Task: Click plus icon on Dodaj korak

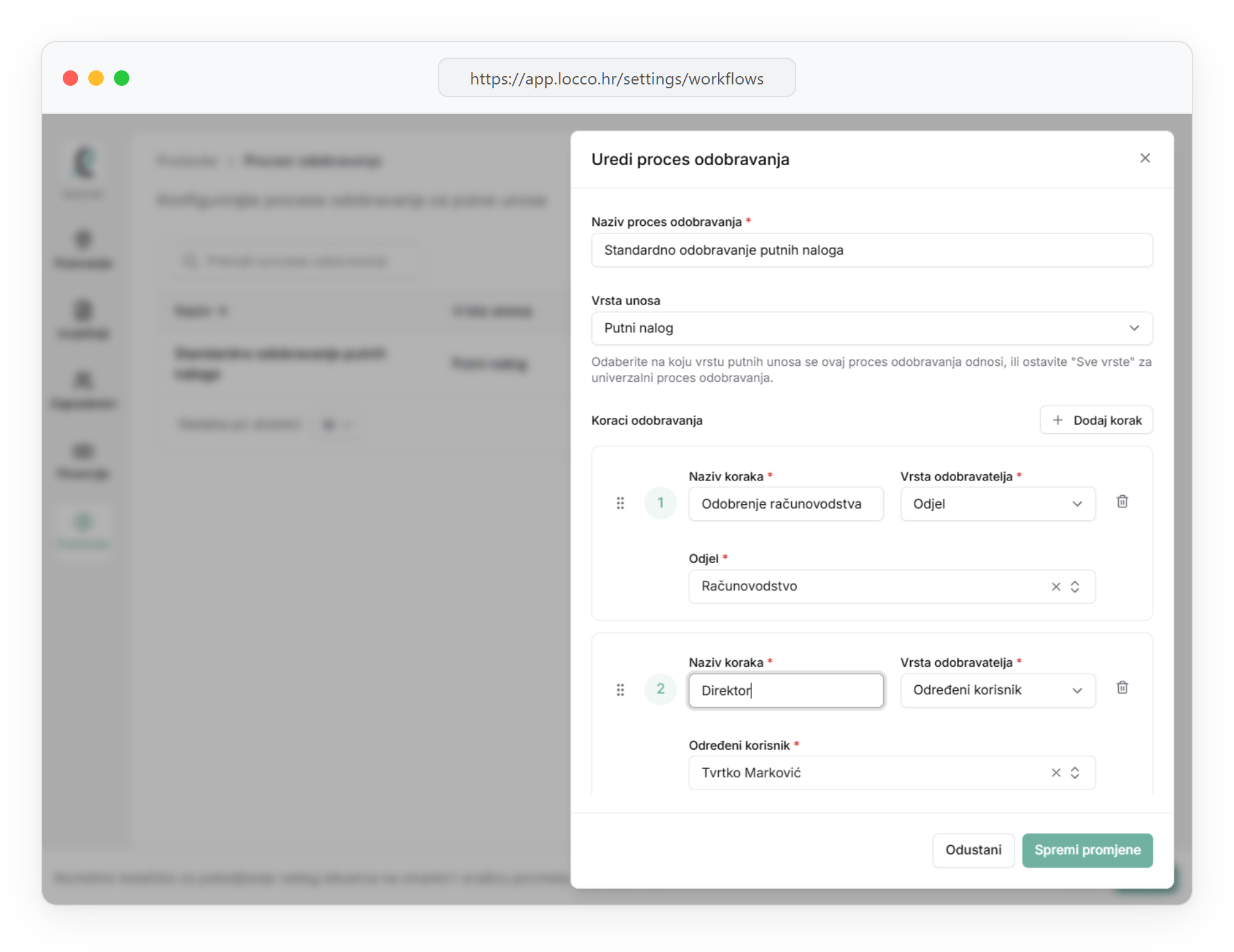Action: pyautogui.click(x=1058, y=420)
